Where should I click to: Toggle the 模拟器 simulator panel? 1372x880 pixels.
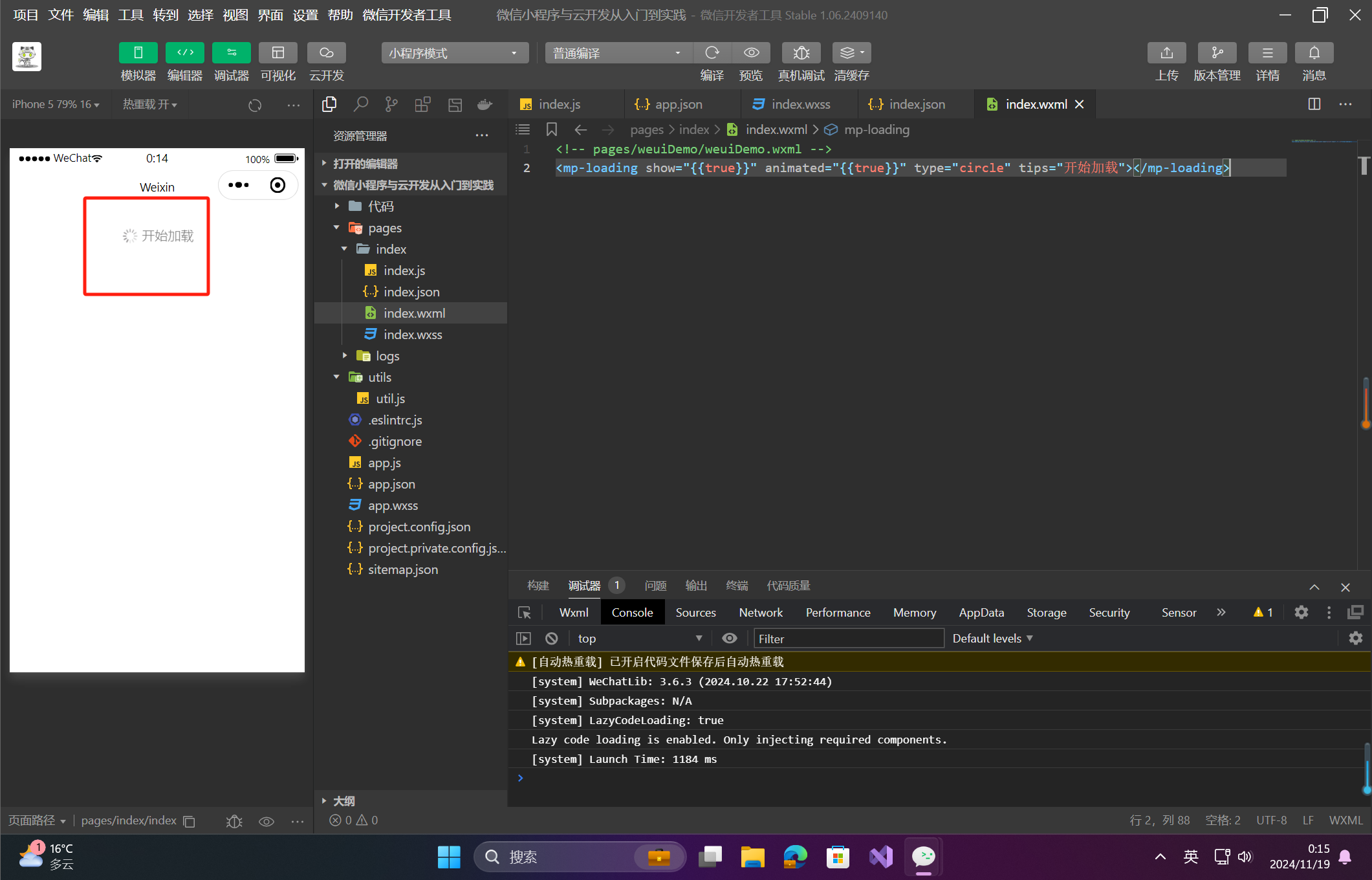pyautogui.click(x=138, y=53)
